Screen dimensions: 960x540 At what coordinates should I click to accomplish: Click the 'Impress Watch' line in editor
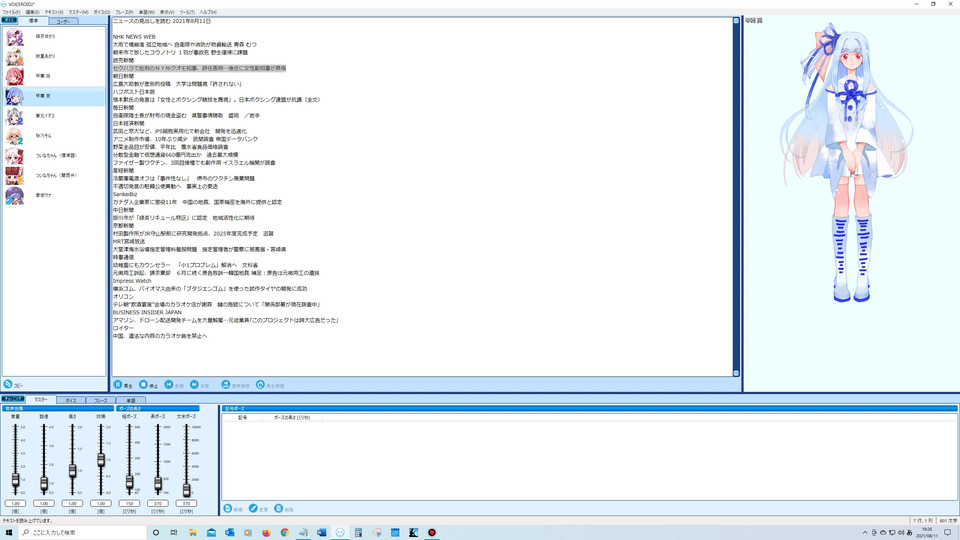tap(132, 281)
